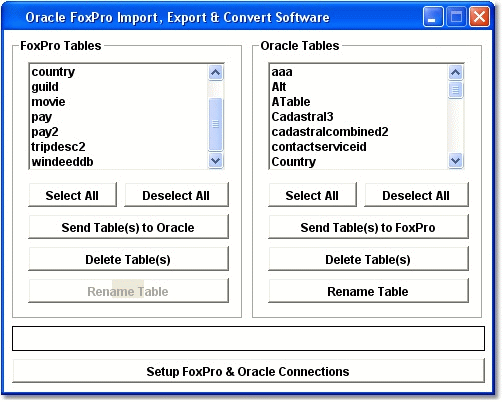Image resolution: width=502 pixels, height=402 pixels.
Task: Click FoxPro list scrollbar thumb
Action: click(216, 124)
